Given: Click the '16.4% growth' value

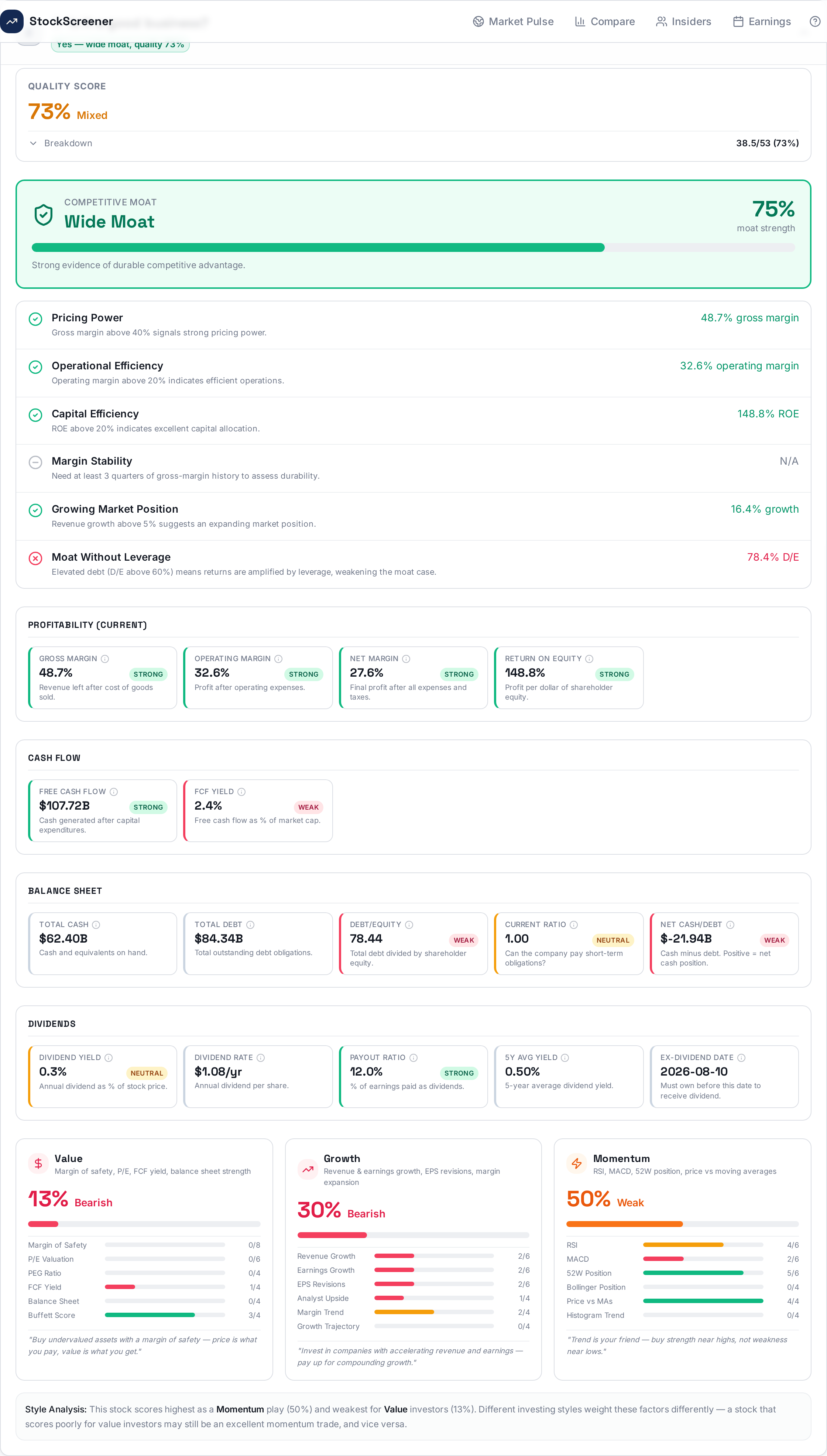Looking at the screenshot, I should (765, 510).
